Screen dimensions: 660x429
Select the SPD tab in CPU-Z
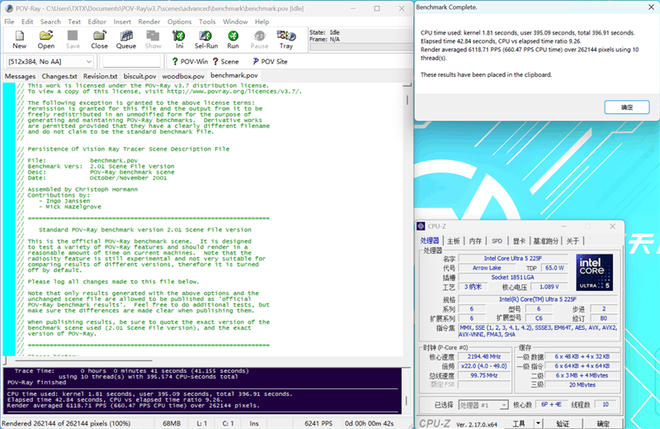point(497,240)
